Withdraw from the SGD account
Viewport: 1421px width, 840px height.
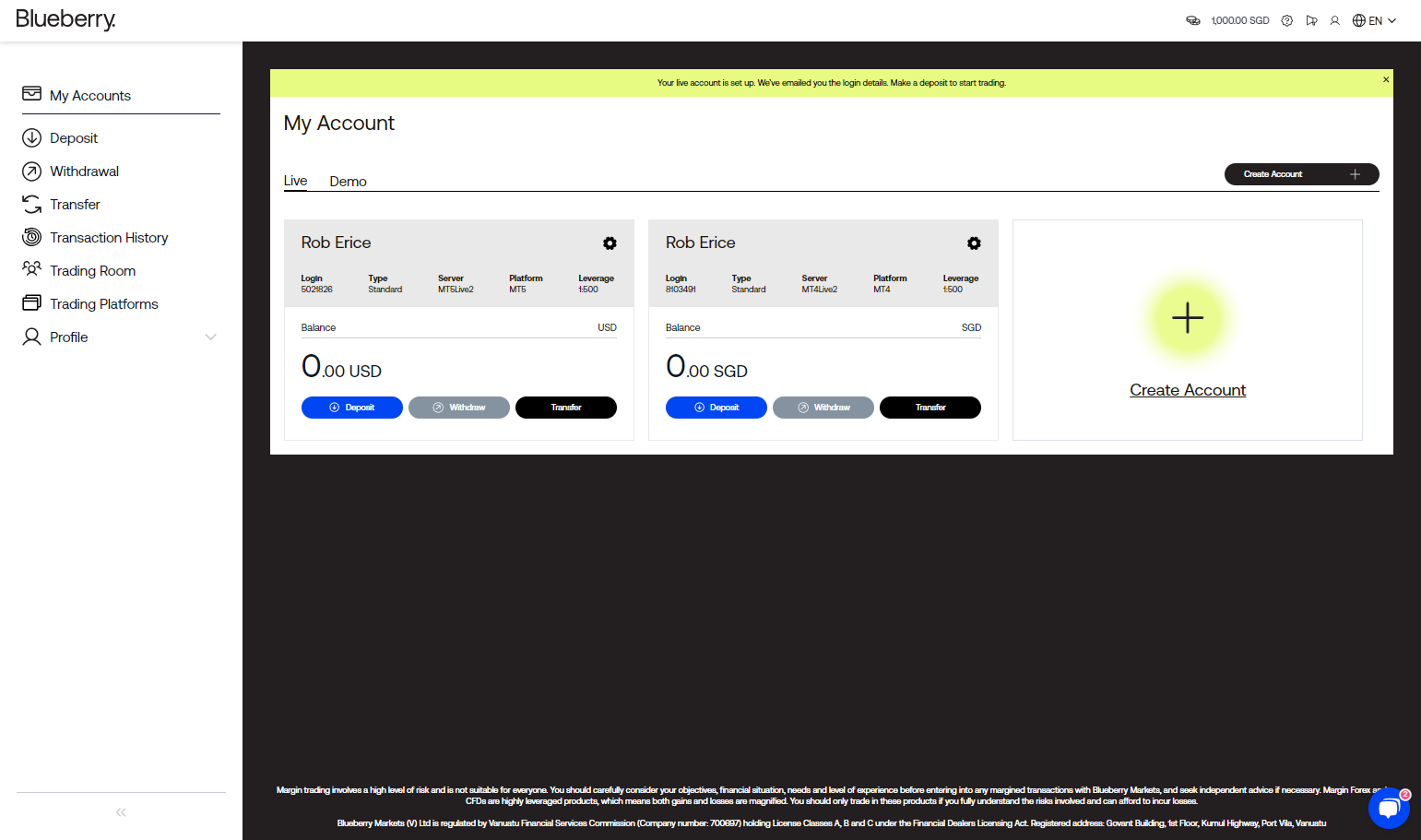pyautogui.click(x=823, y=408)
